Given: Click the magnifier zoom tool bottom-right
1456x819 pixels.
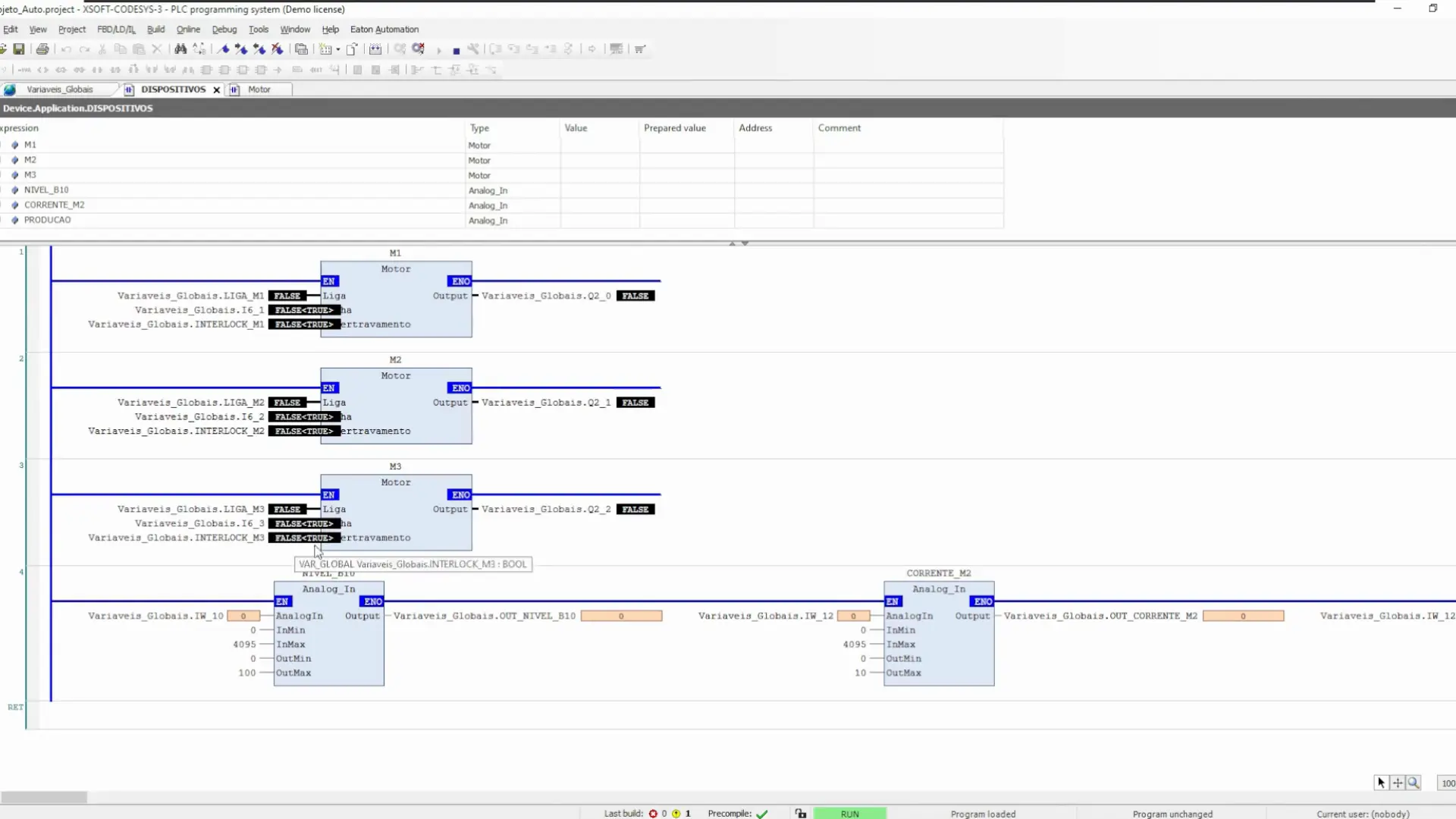Looking at the screenshot, I should 1414,783.
